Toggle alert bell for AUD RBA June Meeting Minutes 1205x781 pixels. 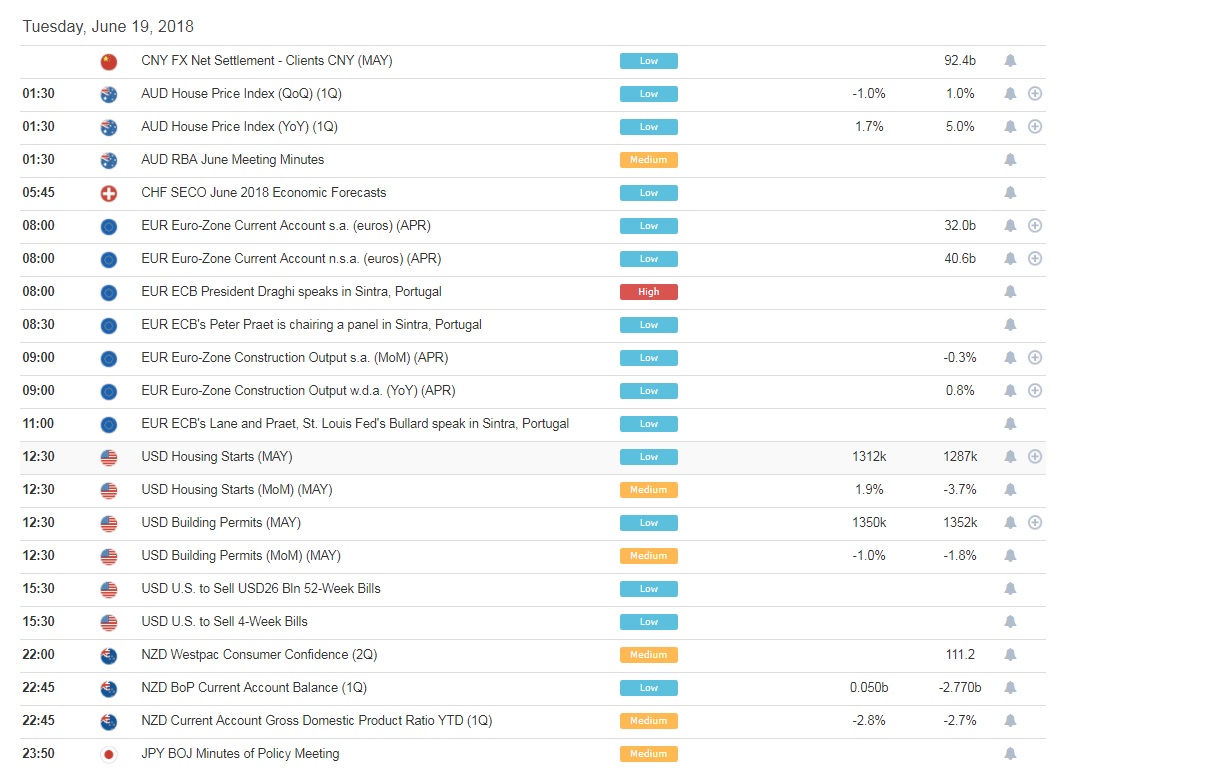1010,160
